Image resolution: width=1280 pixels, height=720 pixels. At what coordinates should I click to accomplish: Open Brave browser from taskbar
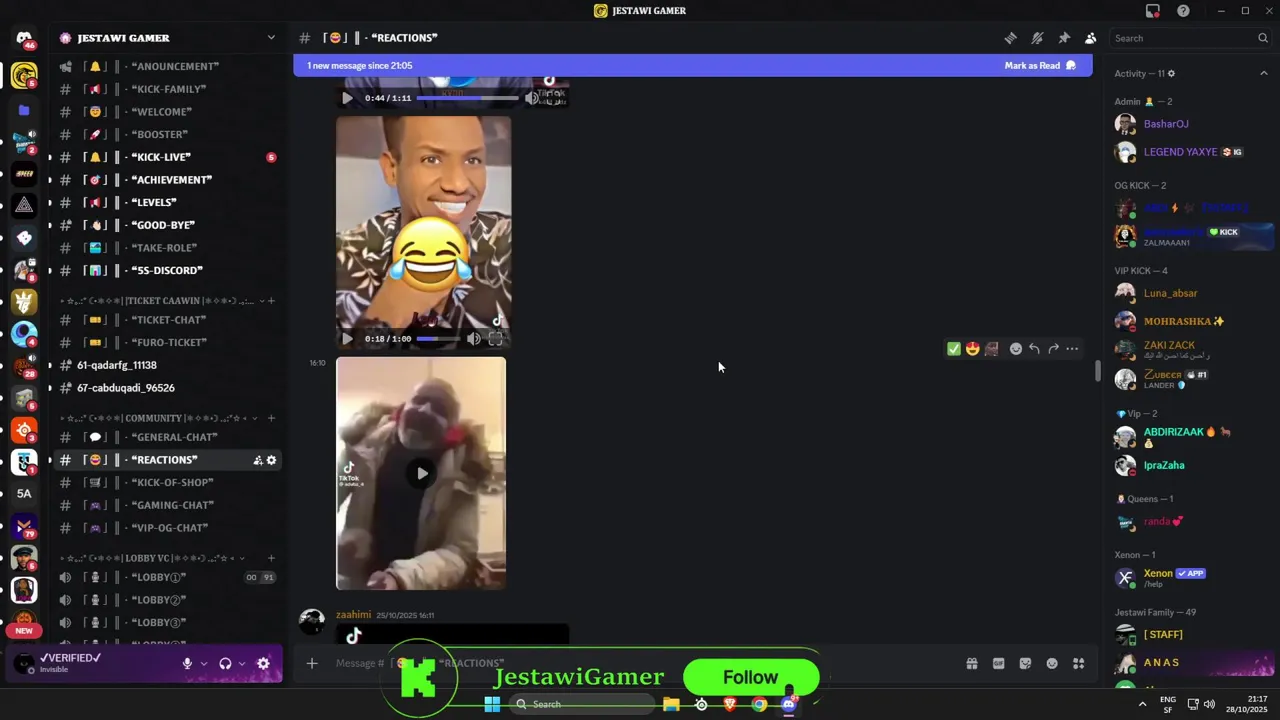click(730, 704)
